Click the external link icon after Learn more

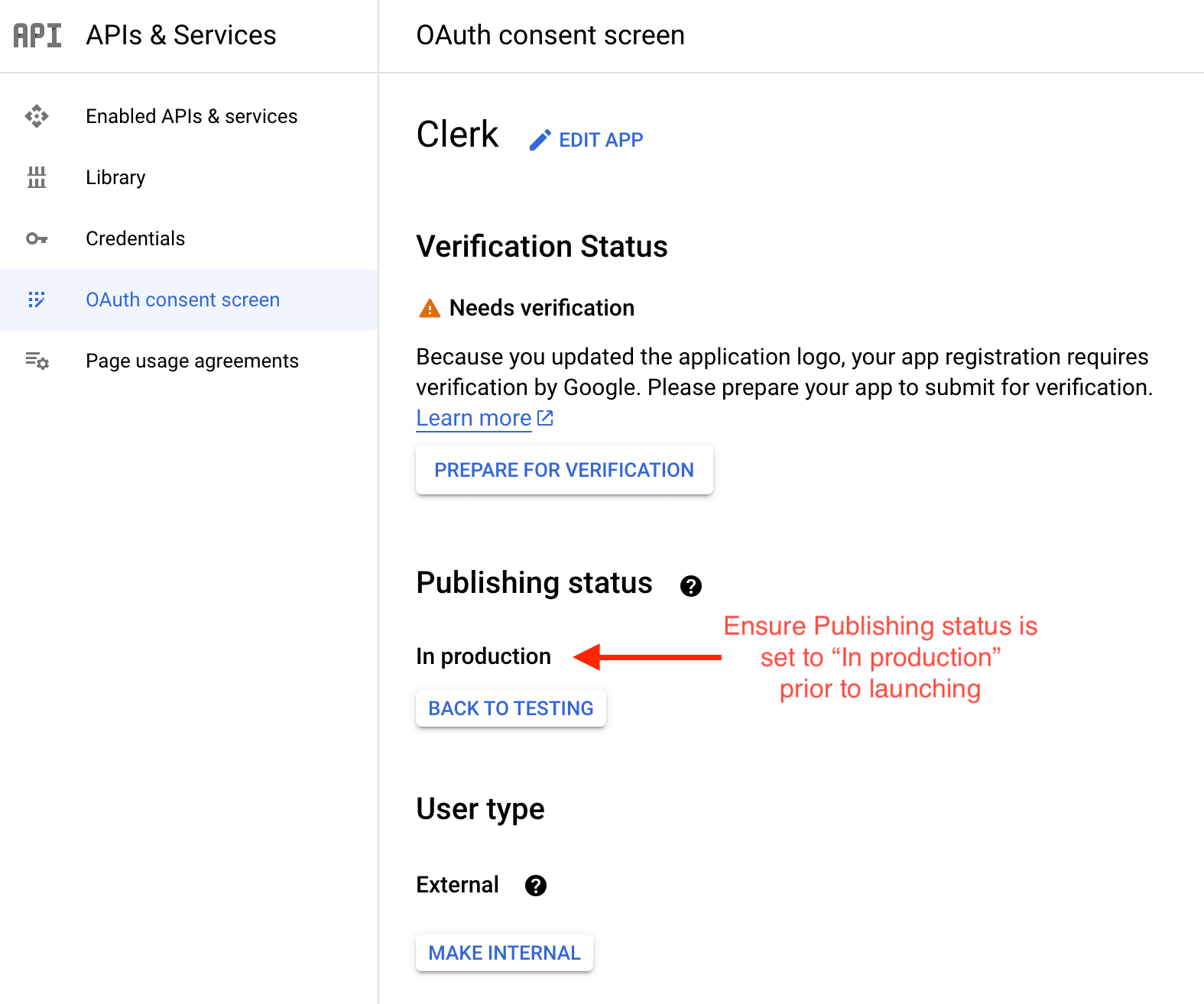pyautogui.click(x=544, y=417)
